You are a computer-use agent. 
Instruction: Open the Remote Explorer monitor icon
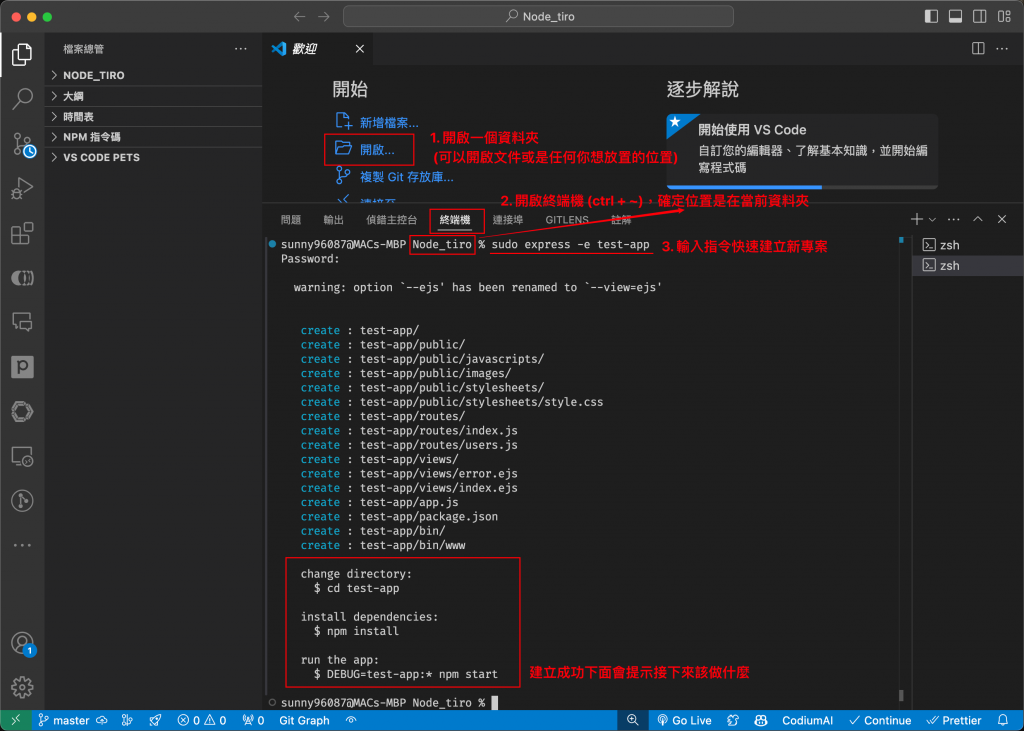pos(22,456)
